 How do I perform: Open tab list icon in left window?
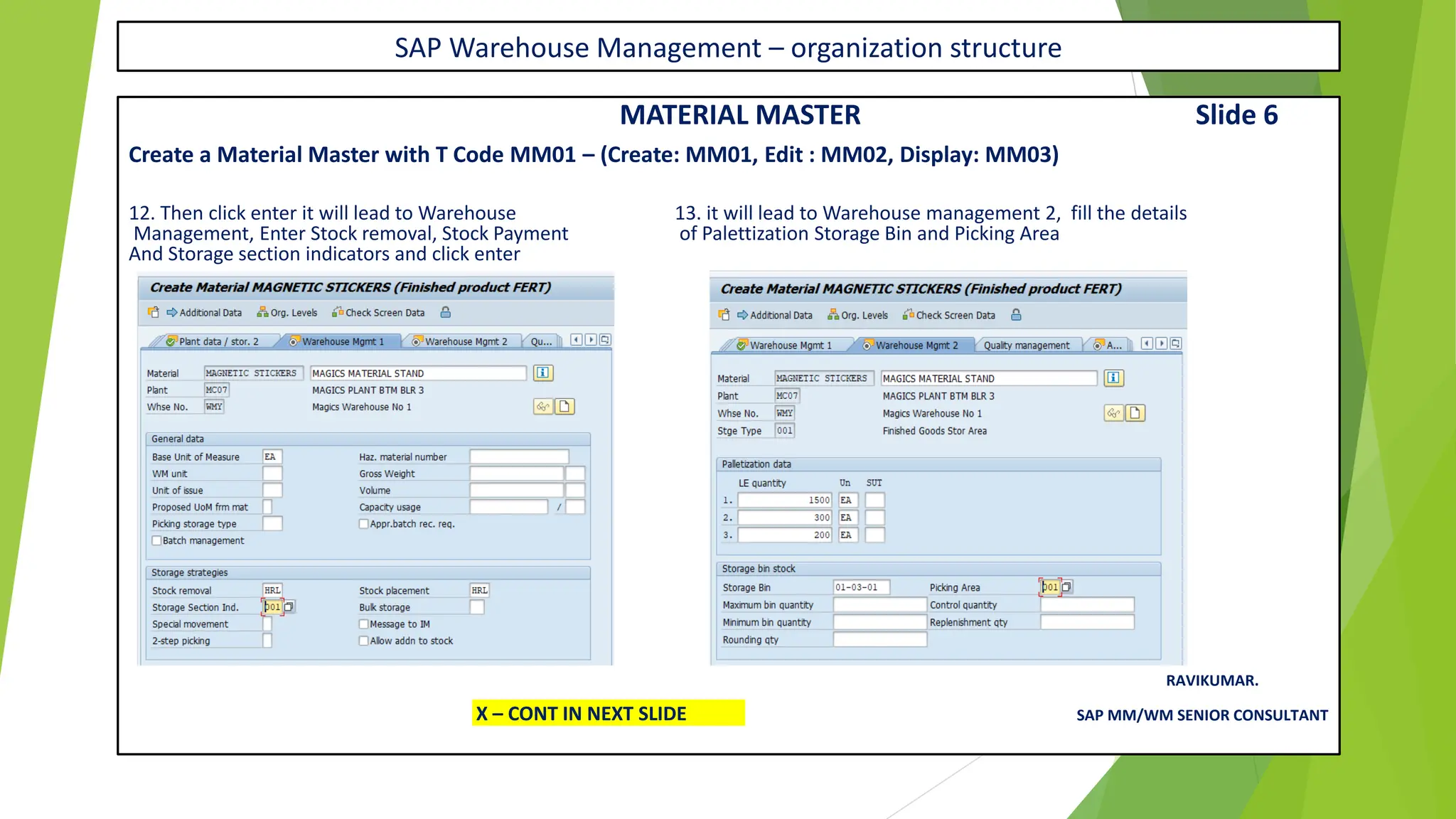(x=605, y=340)
